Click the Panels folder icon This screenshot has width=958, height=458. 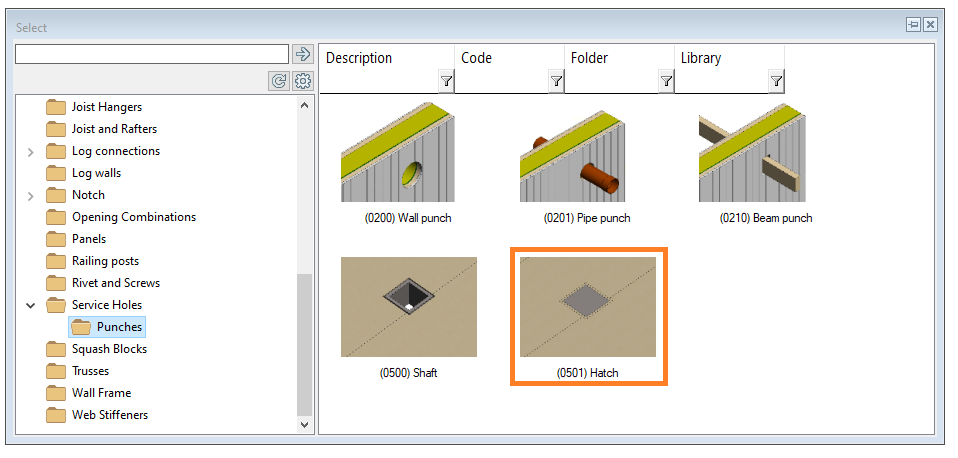click(x=56, y=239)
